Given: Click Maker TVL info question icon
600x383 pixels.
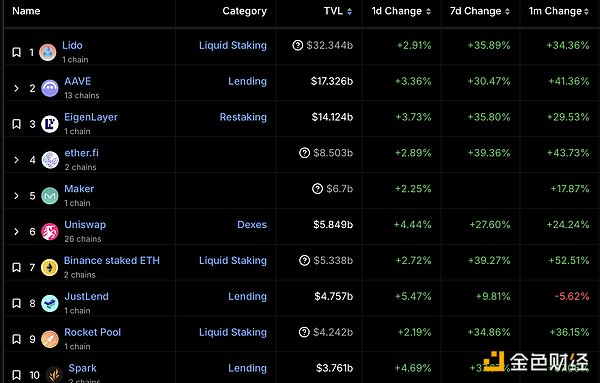Looking at the screenshot, I should click(318, 189).
